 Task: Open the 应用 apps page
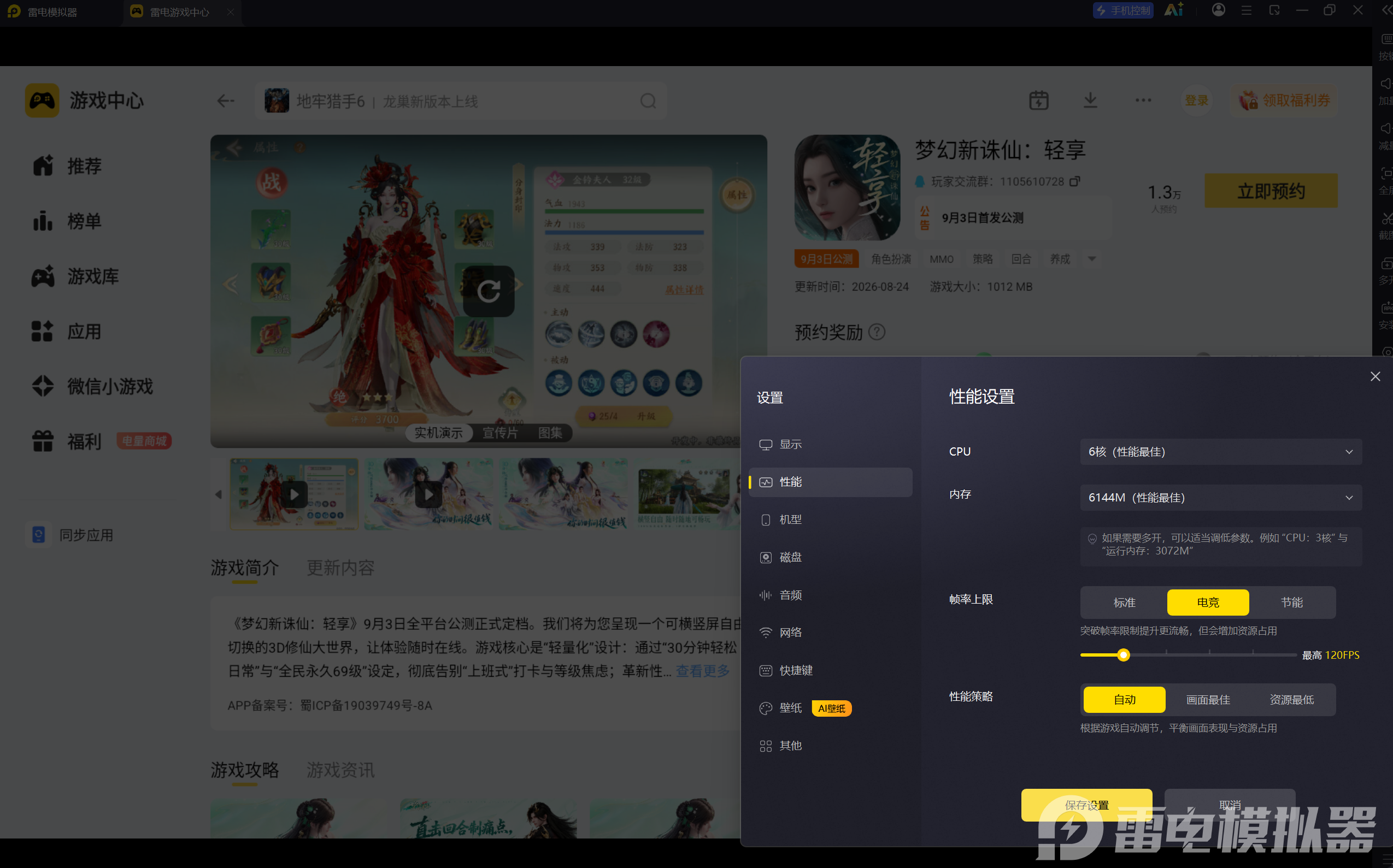coord(67,331)
